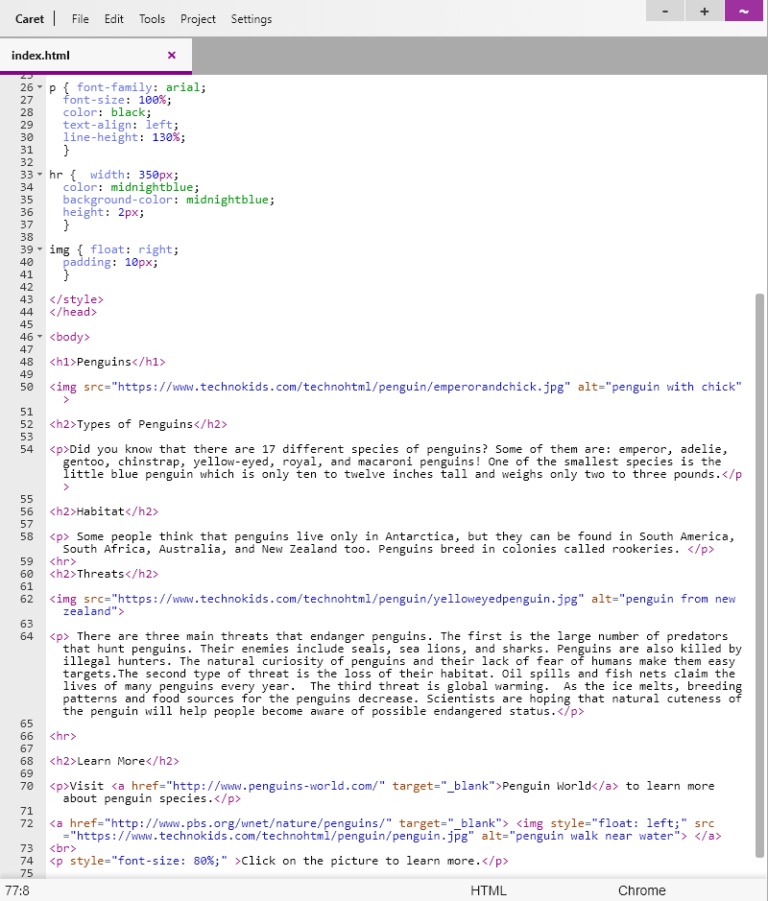Click the <hr> tag on line 66
Viewport: 768px width, 901px height.
click(63, 736)
